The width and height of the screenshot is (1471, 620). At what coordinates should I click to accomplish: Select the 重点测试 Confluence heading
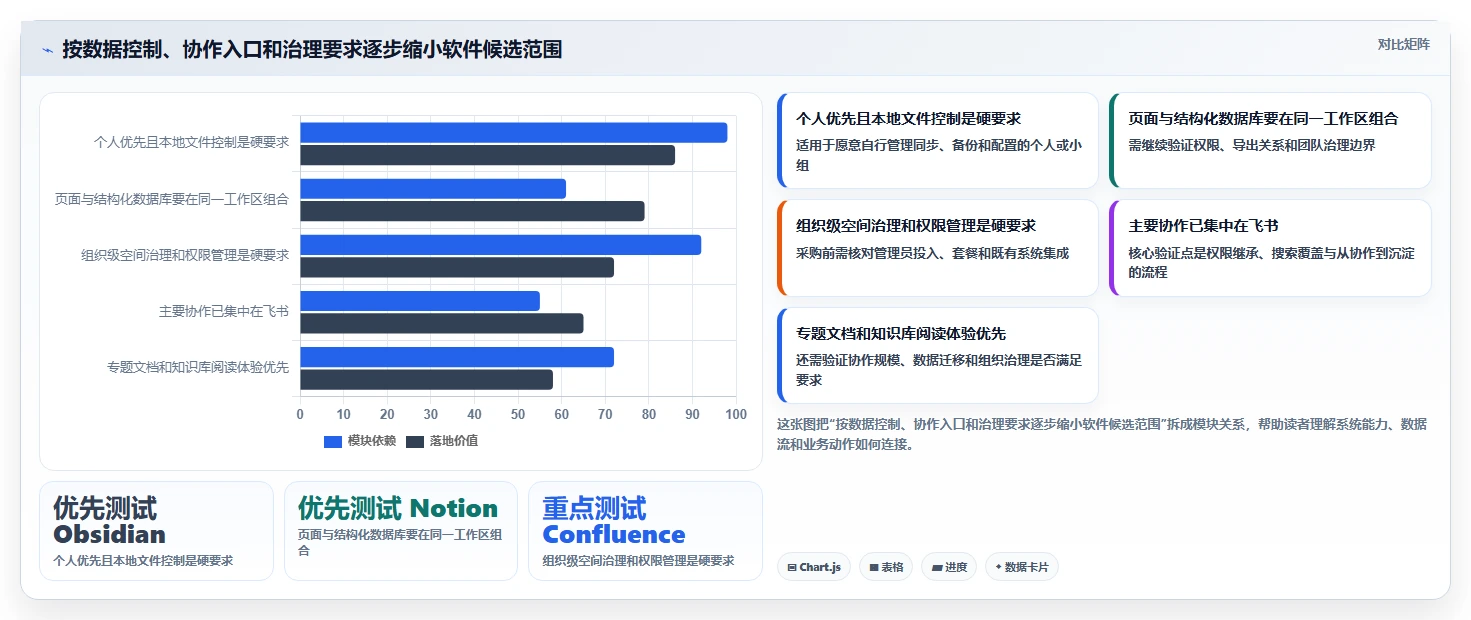point(614,521)
